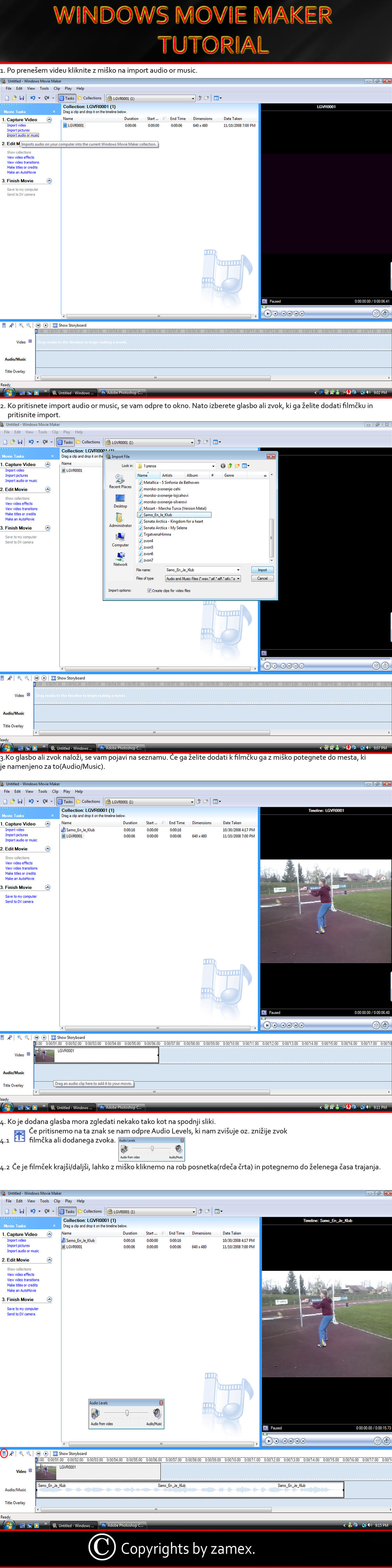Click View video effects link in step 3
The width and height of the screenshot is (392, 1568).
pyautogui.click(x=19, y=863)
